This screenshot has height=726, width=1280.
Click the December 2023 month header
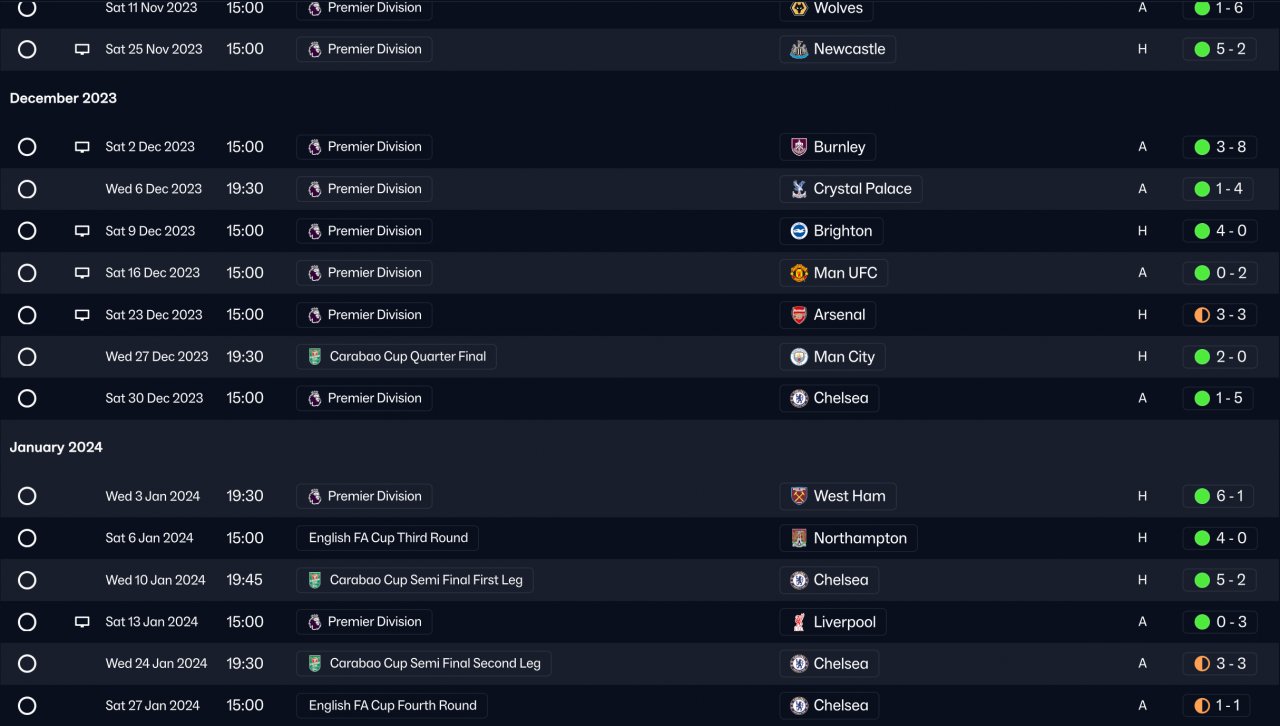pos(63,98)
